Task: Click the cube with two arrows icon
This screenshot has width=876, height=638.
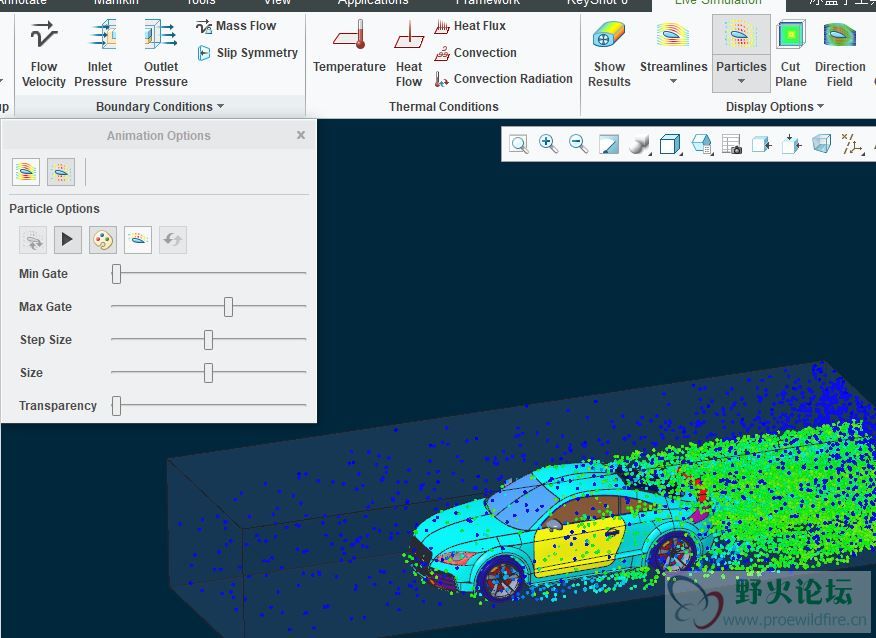Action: (792, 144)
